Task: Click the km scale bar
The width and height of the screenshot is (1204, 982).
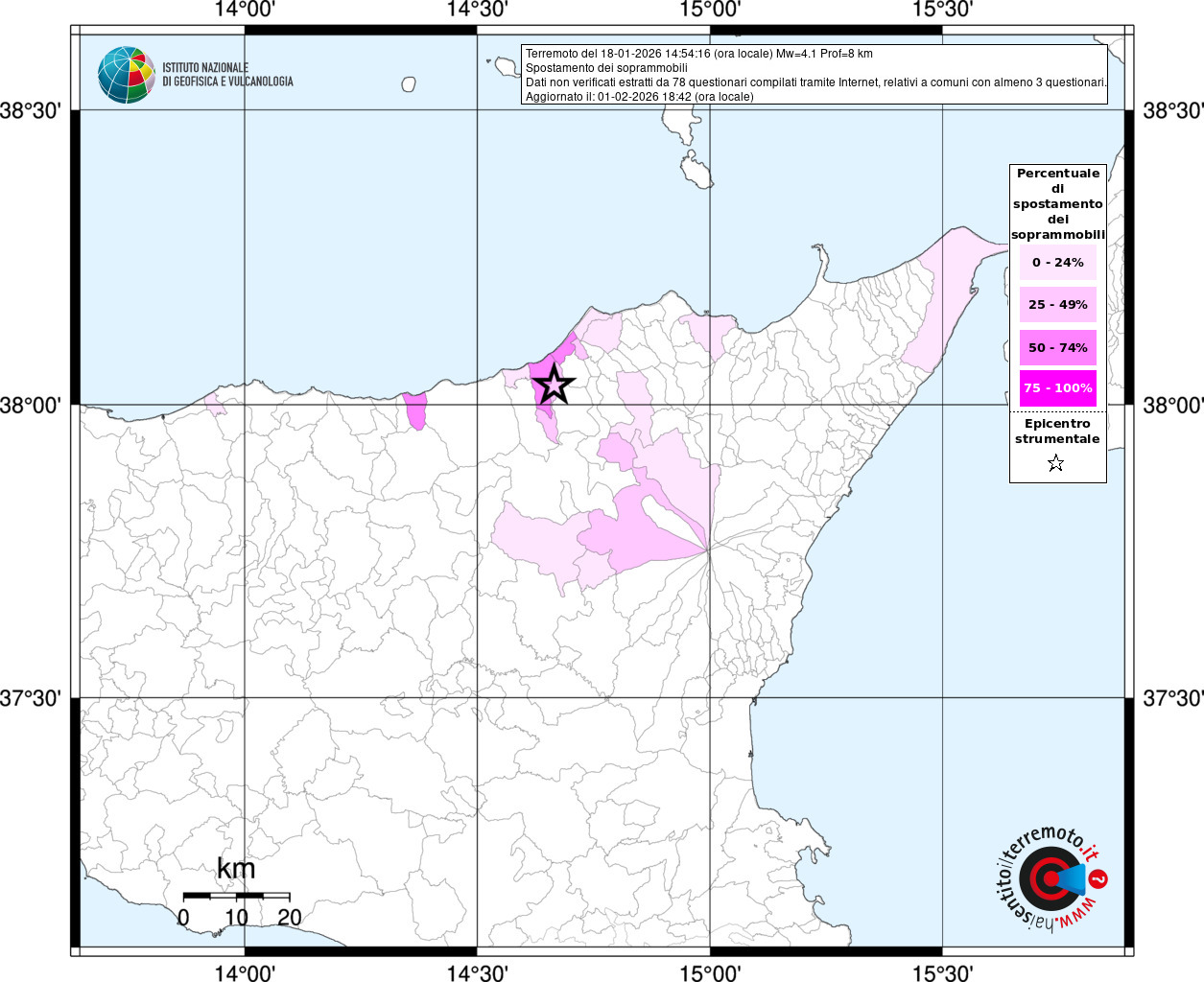Action: pos(236,896)
